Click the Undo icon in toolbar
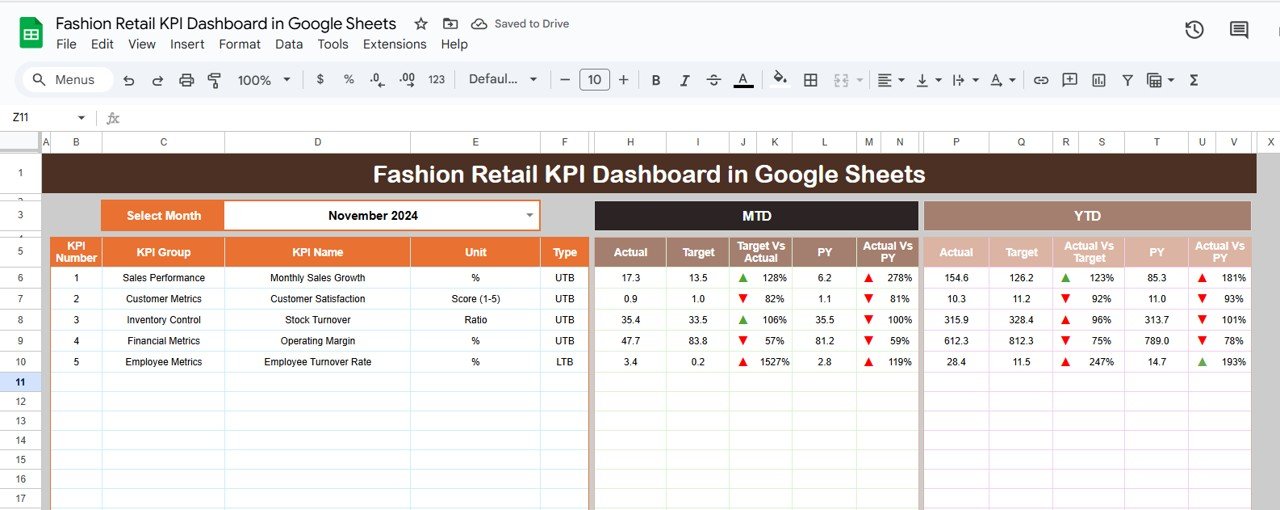The width and height of the screenshot is (1280, 510). pos(129,80)
